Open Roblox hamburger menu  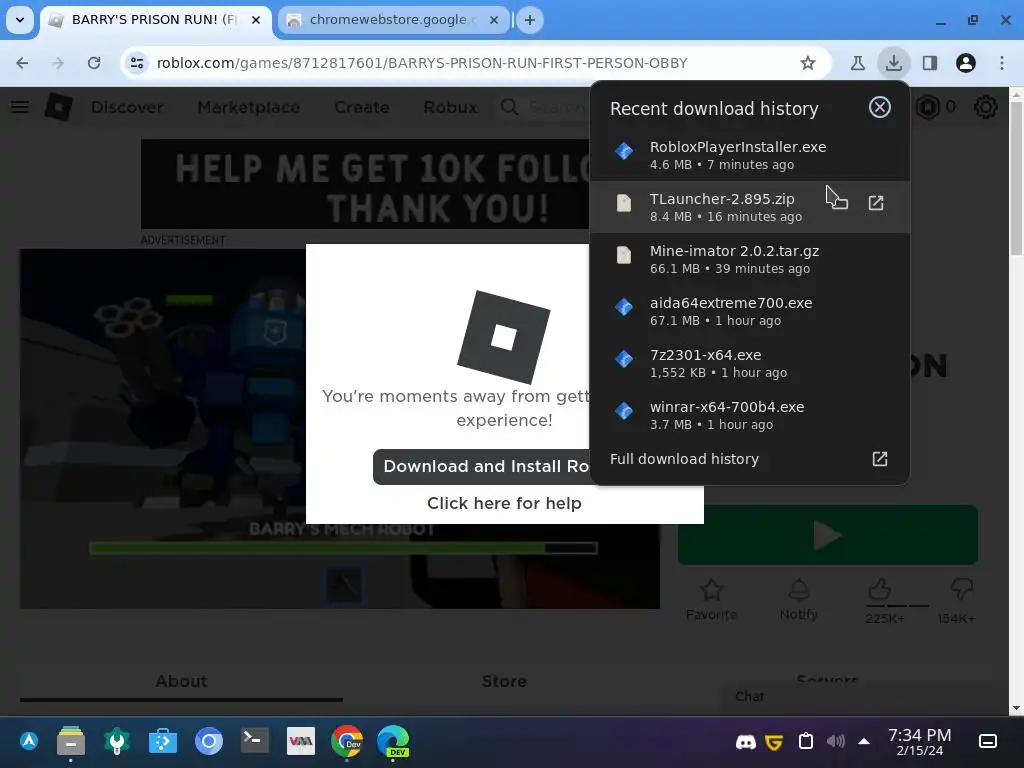(20, 106)
